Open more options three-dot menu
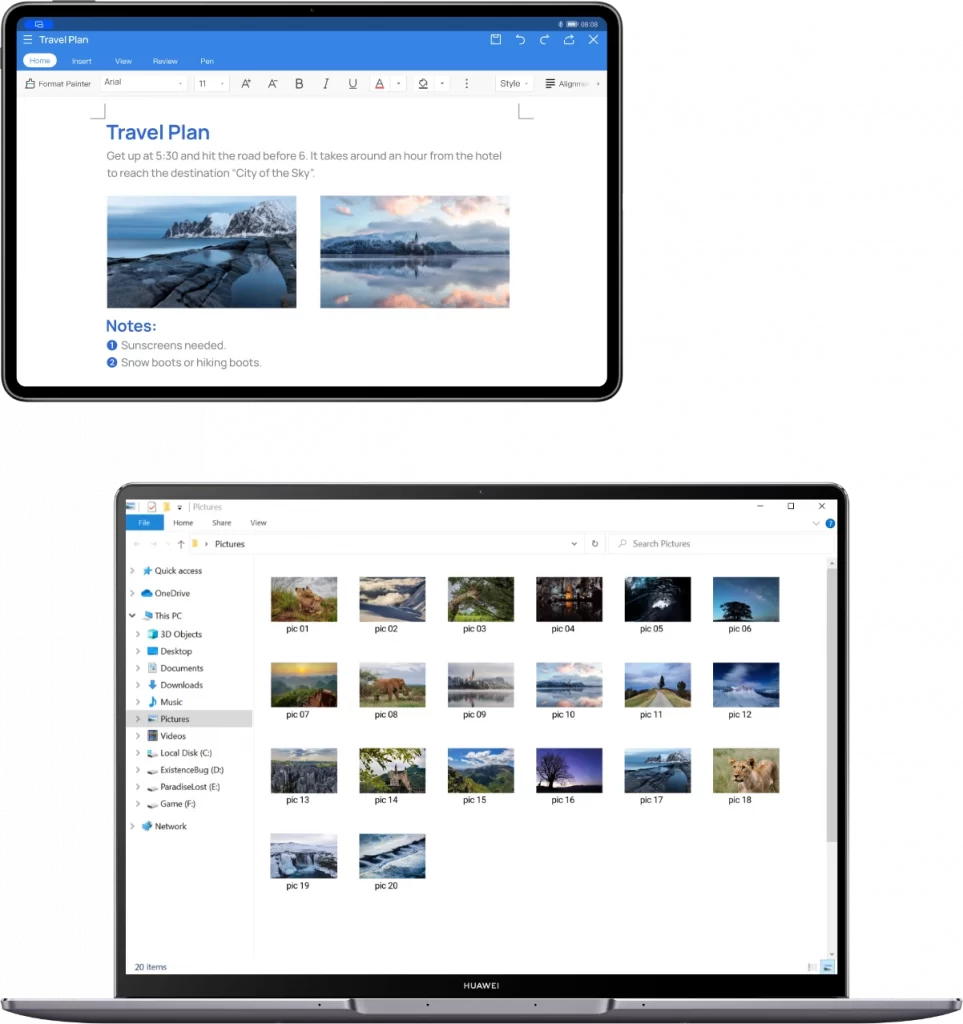Screen dimensions: 963x1024 coord(466,84)
